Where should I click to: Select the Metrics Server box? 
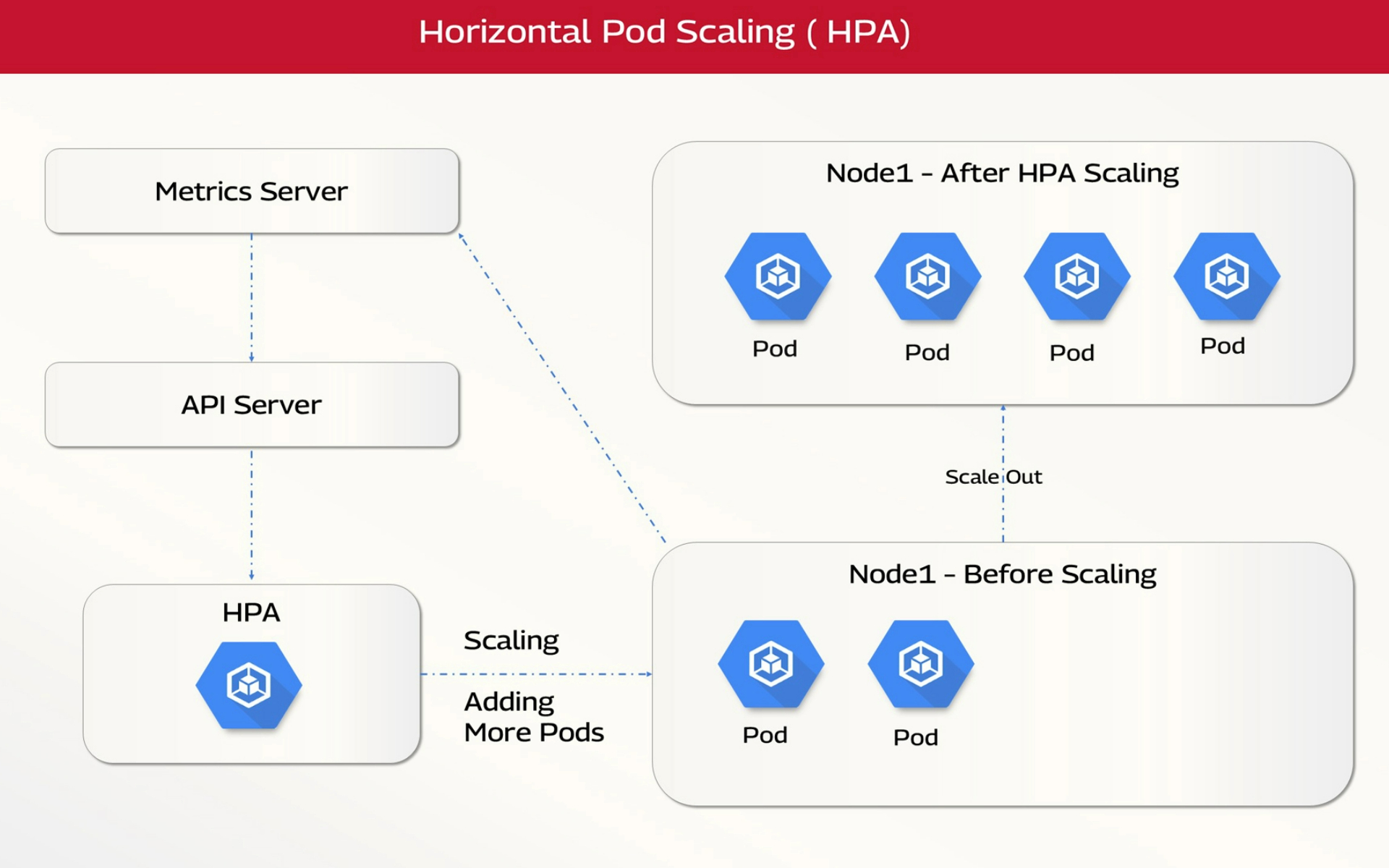pos(252,191)
